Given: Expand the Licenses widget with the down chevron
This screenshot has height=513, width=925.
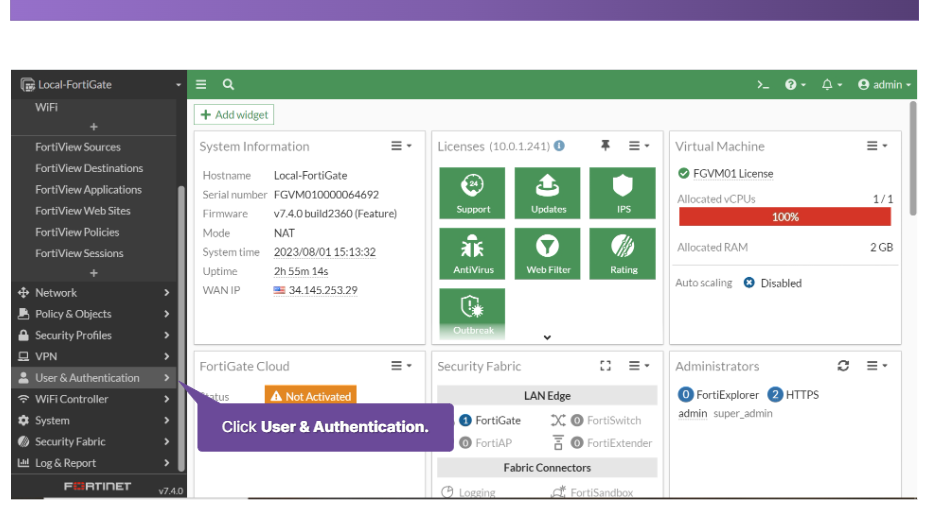Looking at the screenshot, I should click(x=547, y=337).
